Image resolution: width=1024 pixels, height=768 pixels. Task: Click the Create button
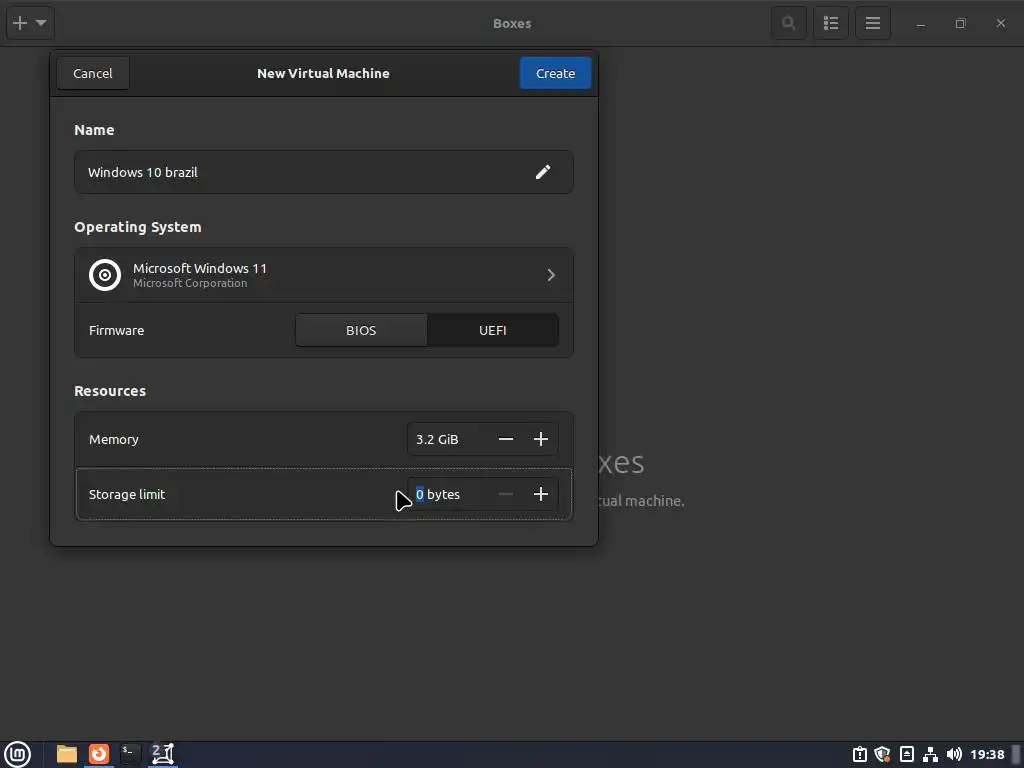coord(556,73)
